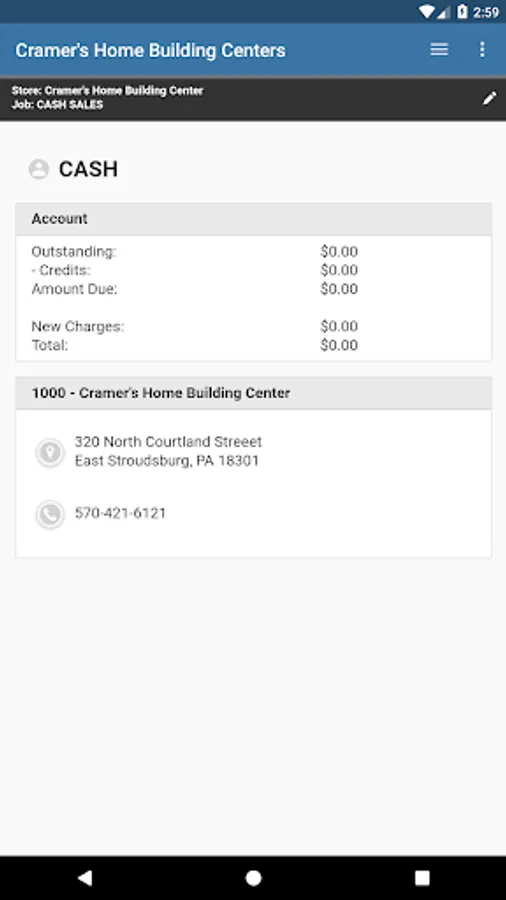Tap the map pin location icon
Screen dimensions: 506x900
pyautogui.click(x=50, y=452)
